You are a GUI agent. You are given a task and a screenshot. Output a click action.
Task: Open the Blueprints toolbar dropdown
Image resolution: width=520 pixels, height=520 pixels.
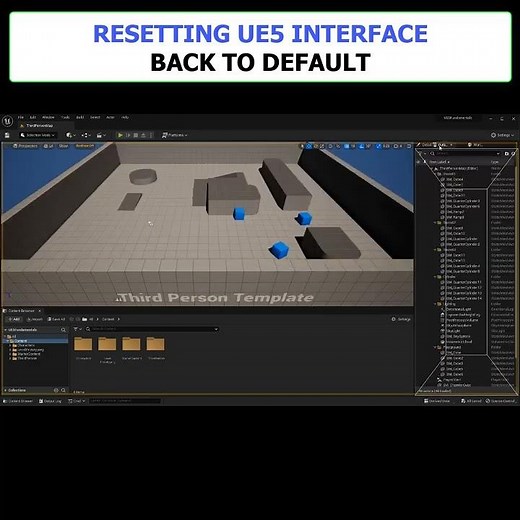pyautogui.click(x=86, y=135)
